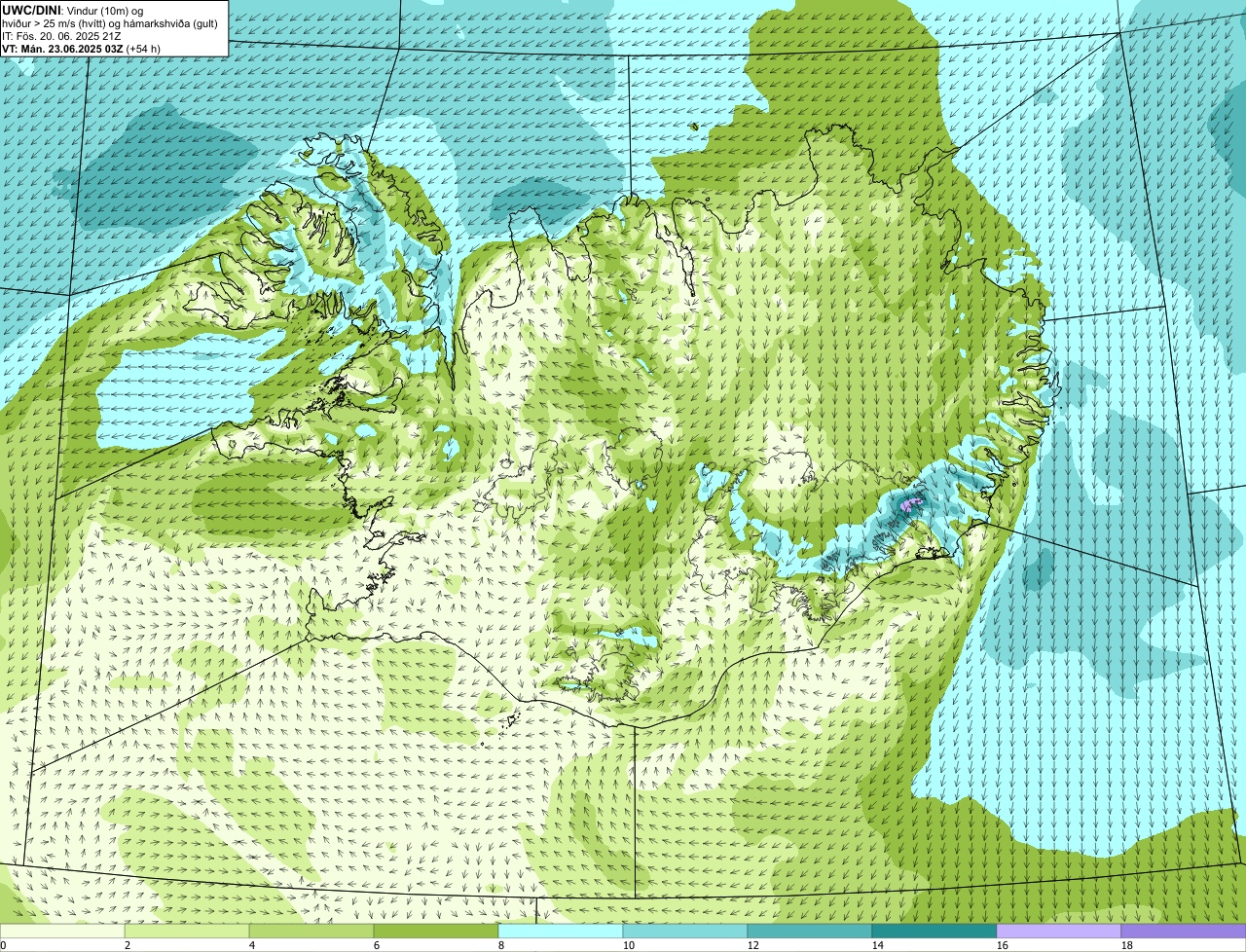Click the 8–10 m/s light cyan legend swatch
1246x952 pixels.
point(561,931)
